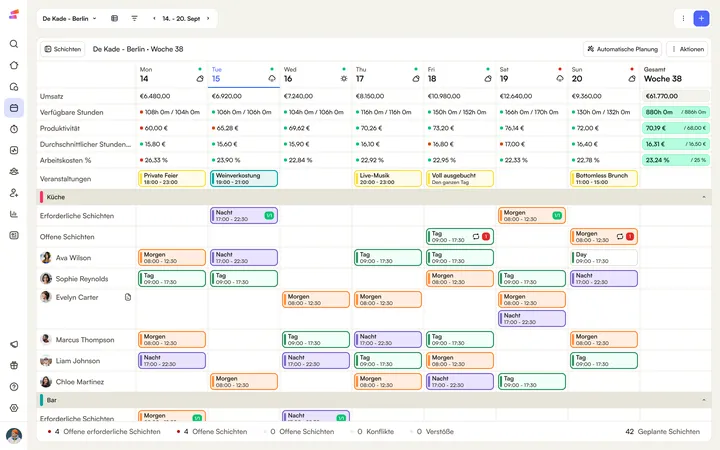Open Ava Wilson's Monday Morgen shift
Viewport: 720px width, 450px height.
click(x=172, y=258)
